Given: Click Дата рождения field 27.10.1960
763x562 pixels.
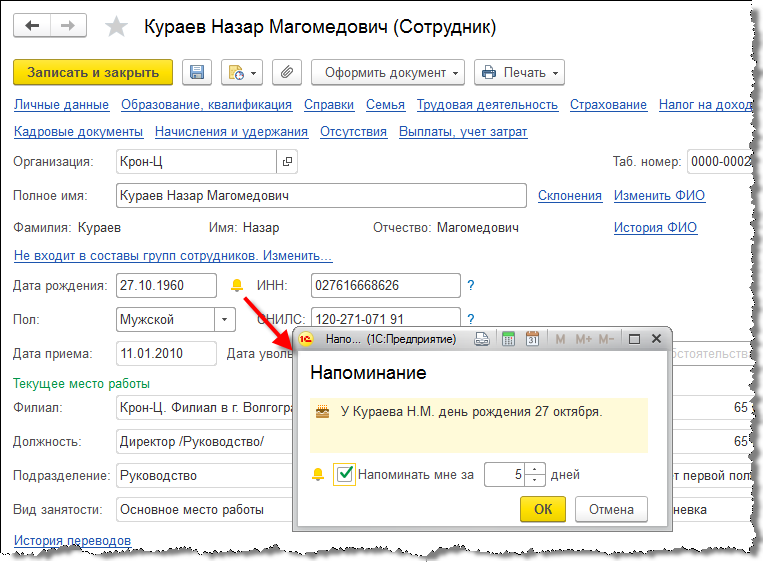Looking at the screenshot, I should (166, 285).
